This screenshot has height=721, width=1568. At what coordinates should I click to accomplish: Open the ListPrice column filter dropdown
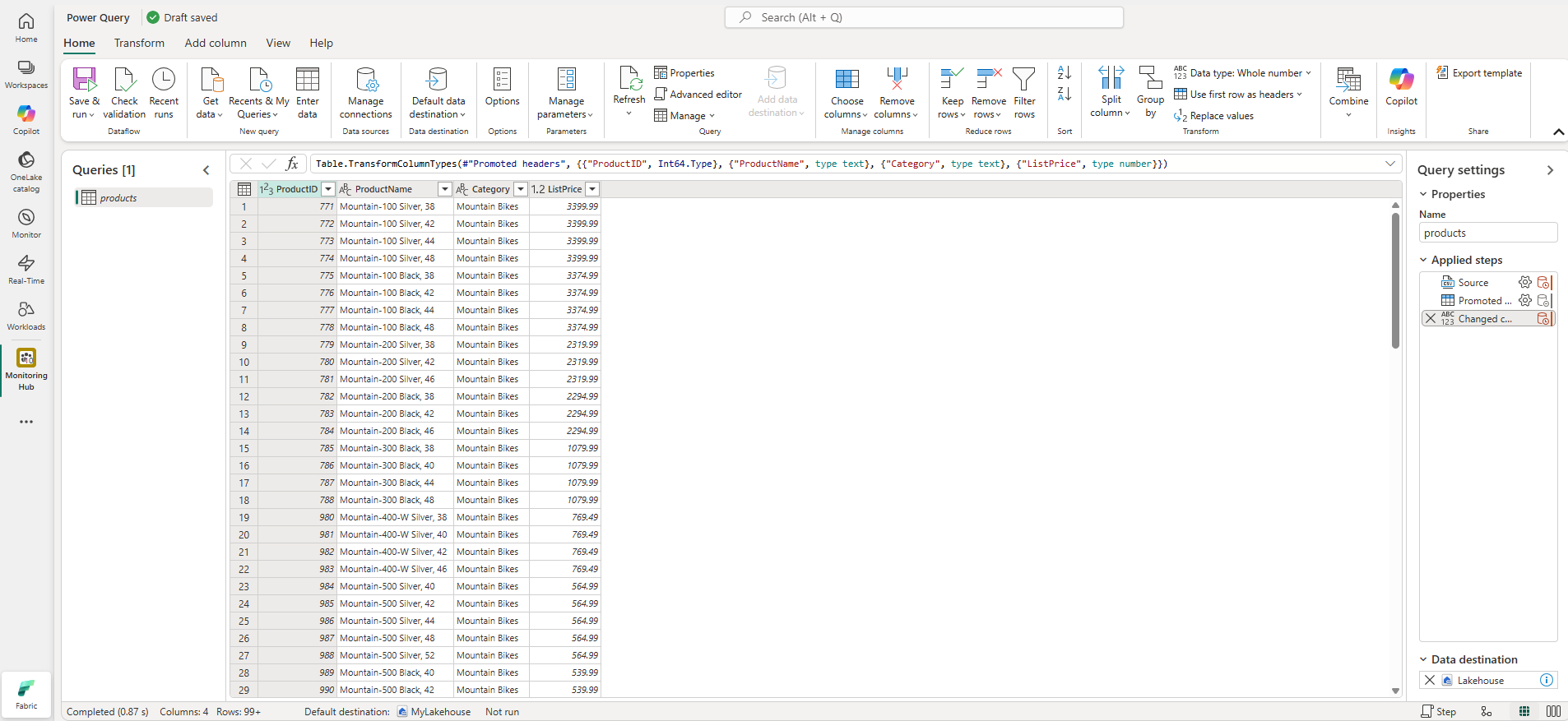click(x=592, y=189)
